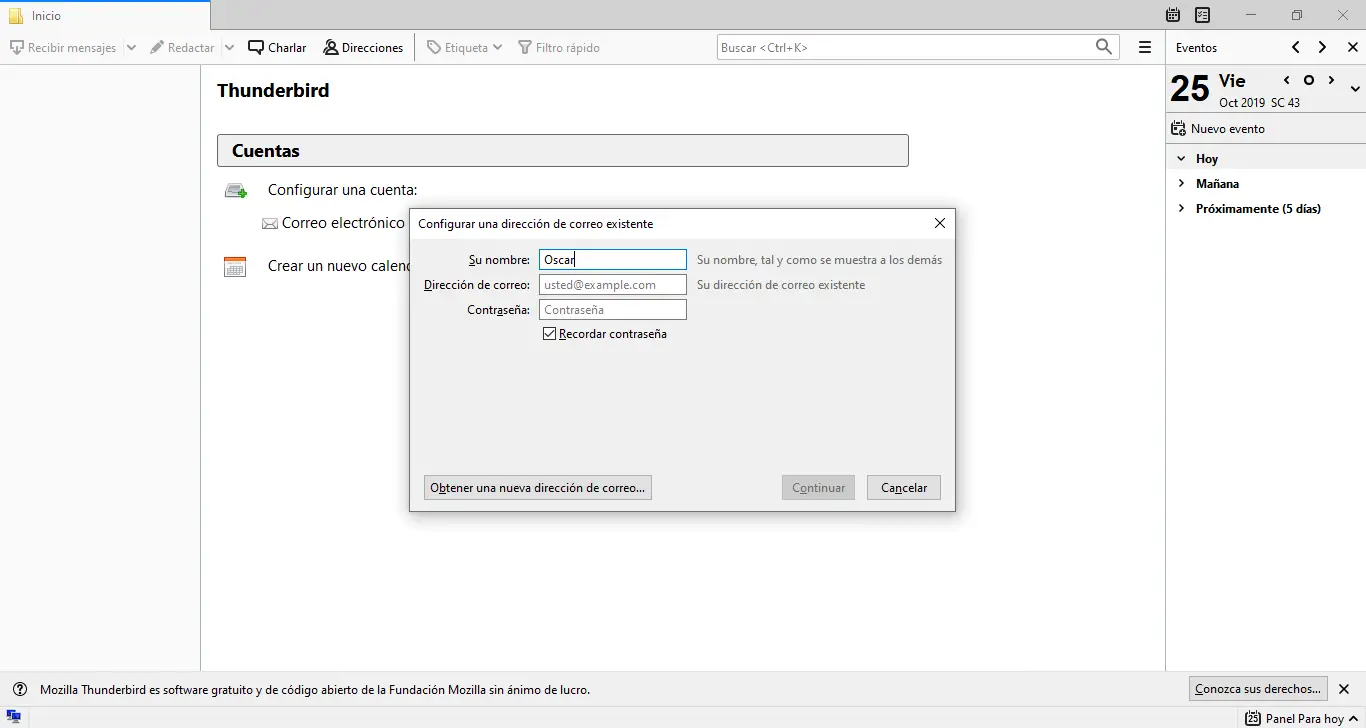
Task: Dismiss the Mozilla notification bar
Action: pyautogui.click(x=1345, y=689)
